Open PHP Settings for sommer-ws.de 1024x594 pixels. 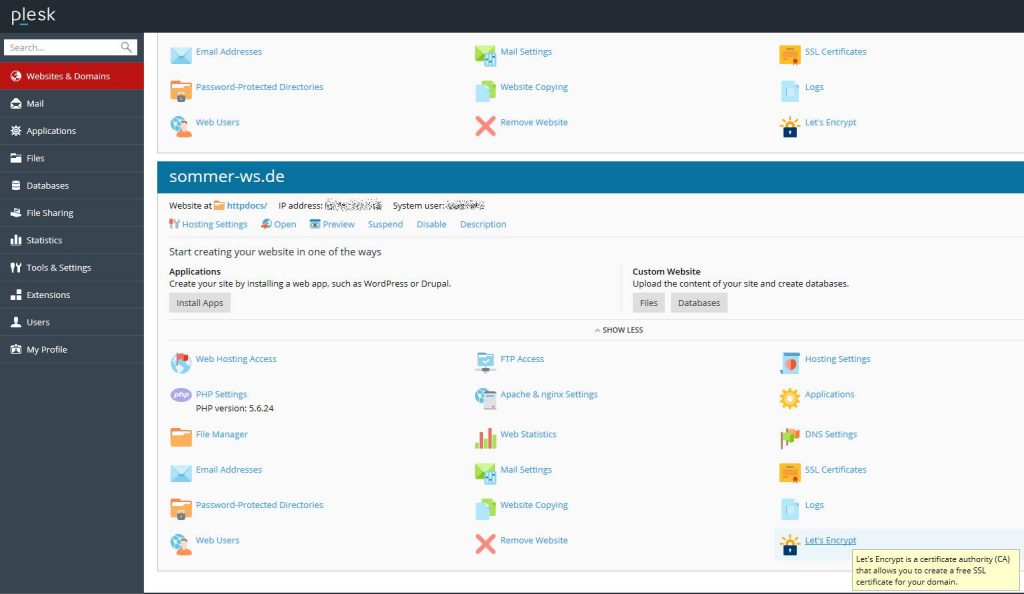(222, 393)
